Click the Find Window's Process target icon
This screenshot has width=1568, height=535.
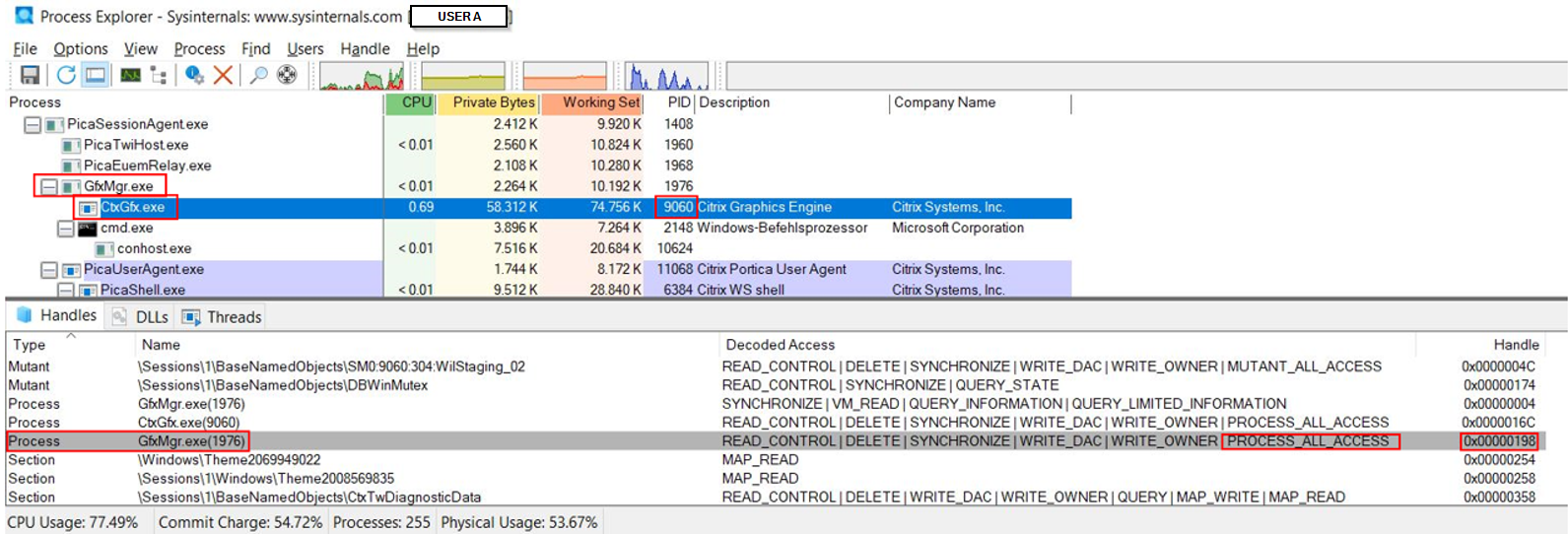click(x=287, y=75)
